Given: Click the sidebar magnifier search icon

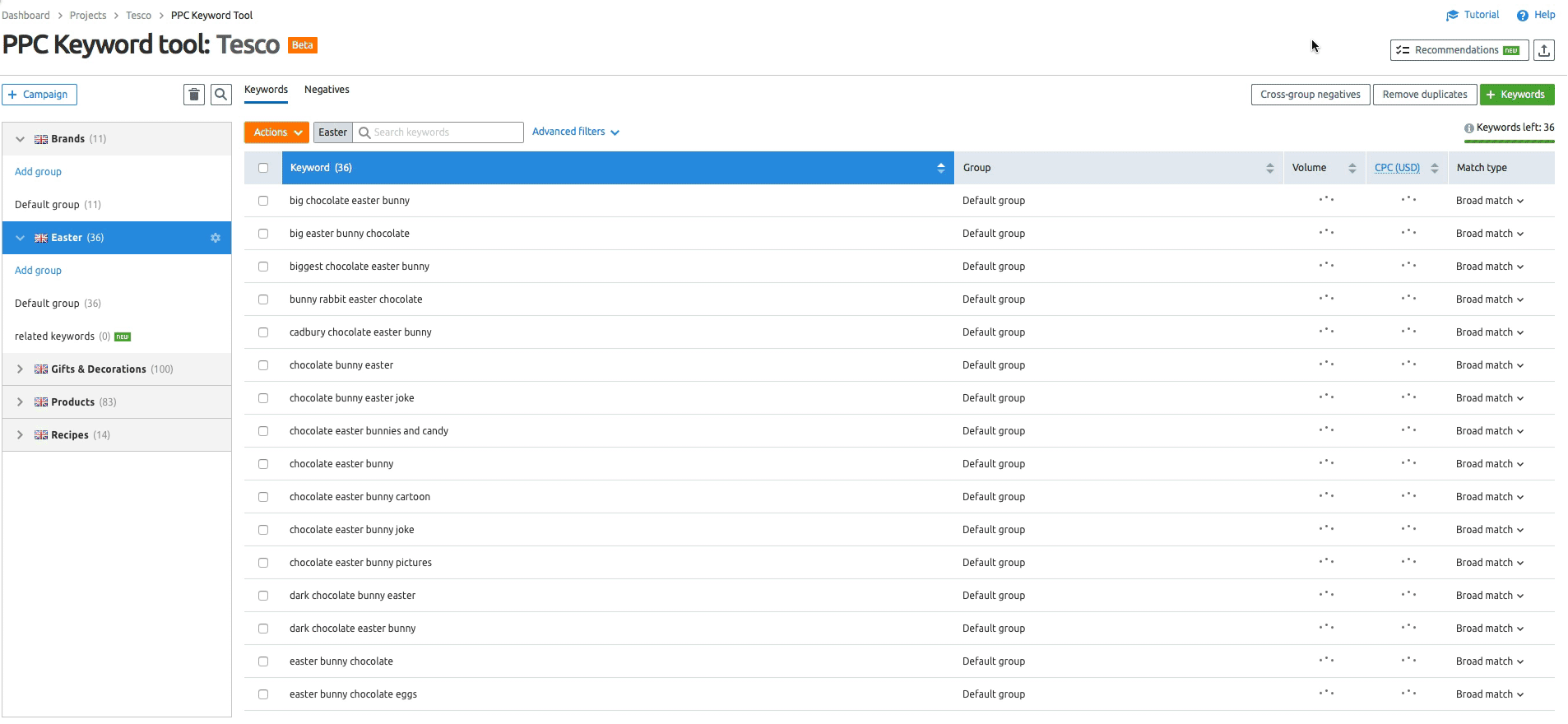Looking at the screenshot, I should [x=221, y=95].
